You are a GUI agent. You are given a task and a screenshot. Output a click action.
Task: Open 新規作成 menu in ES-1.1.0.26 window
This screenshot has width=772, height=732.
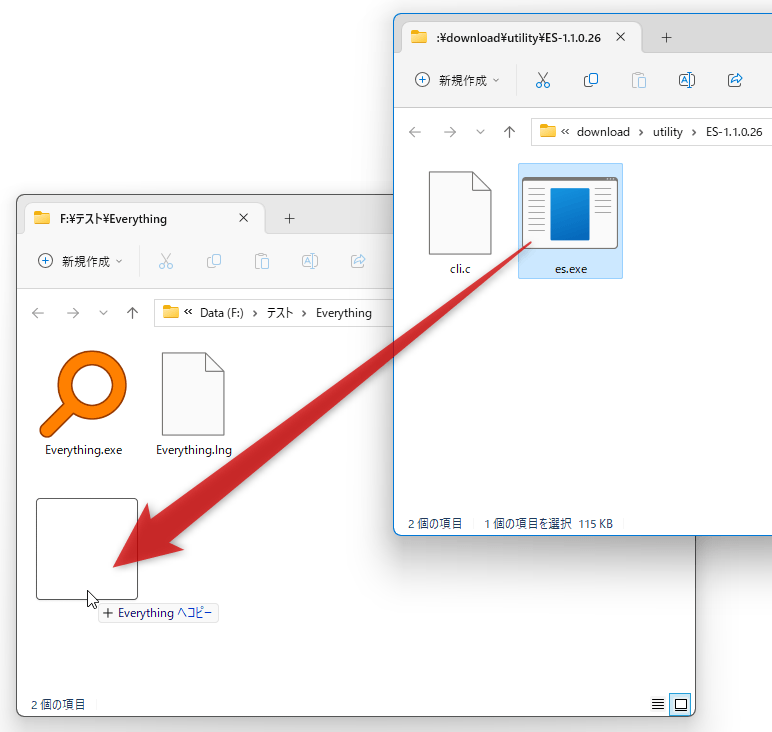pos(457,80)
